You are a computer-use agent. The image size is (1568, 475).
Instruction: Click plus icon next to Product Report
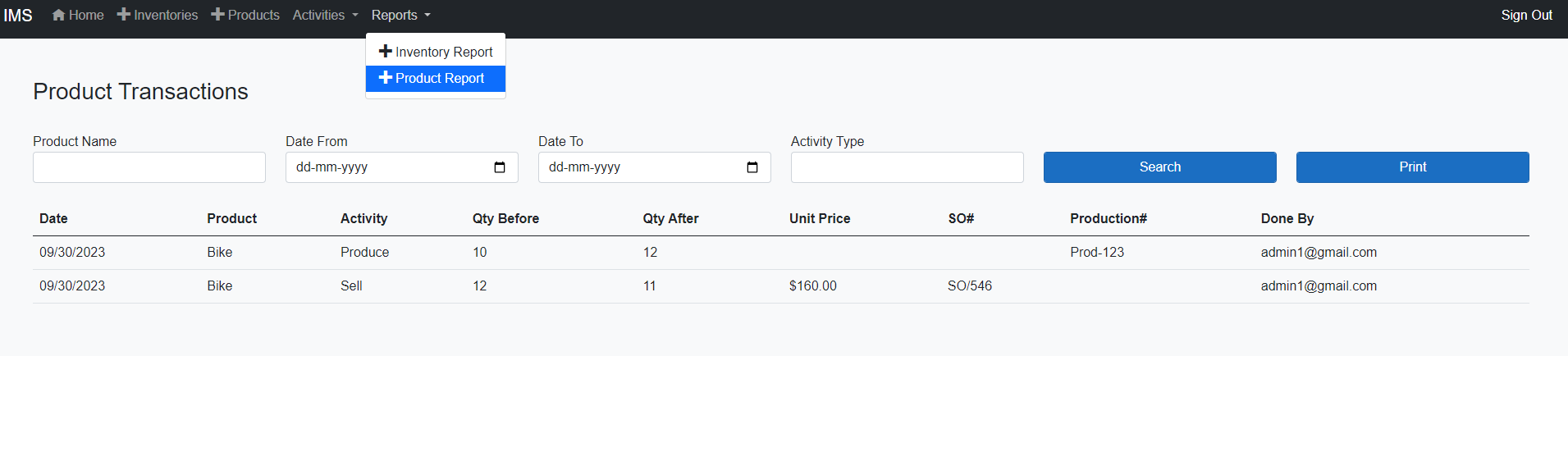pyautogui.click(x=386, y=78)
